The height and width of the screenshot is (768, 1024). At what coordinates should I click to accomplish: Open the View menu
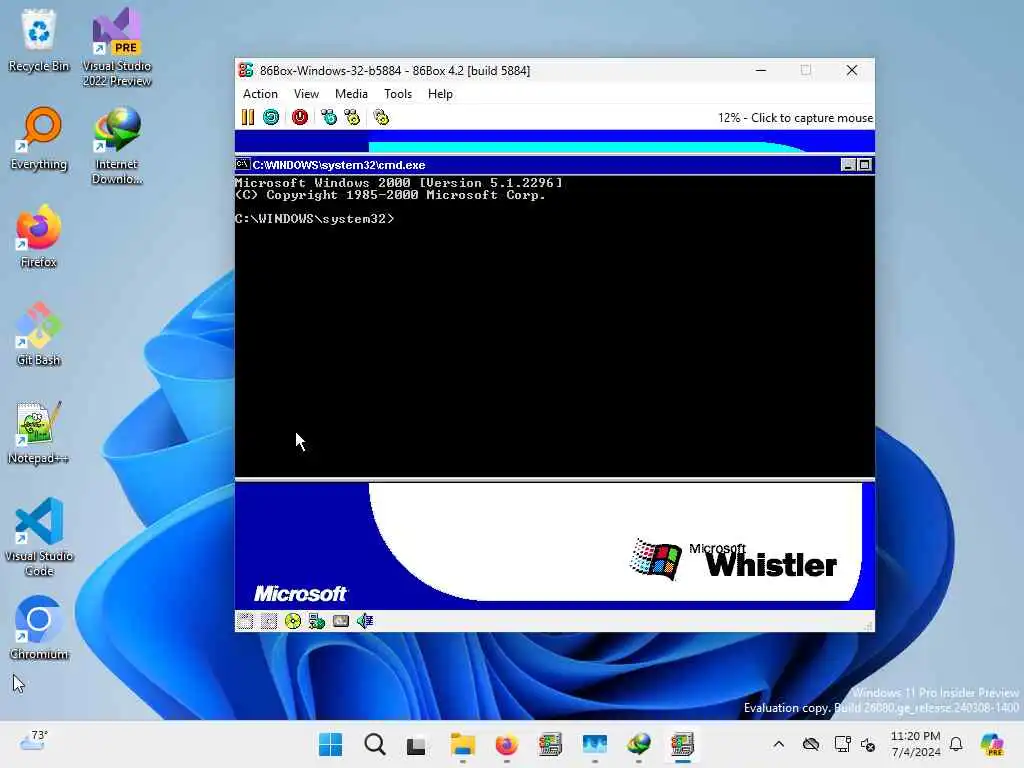[306, 94]
